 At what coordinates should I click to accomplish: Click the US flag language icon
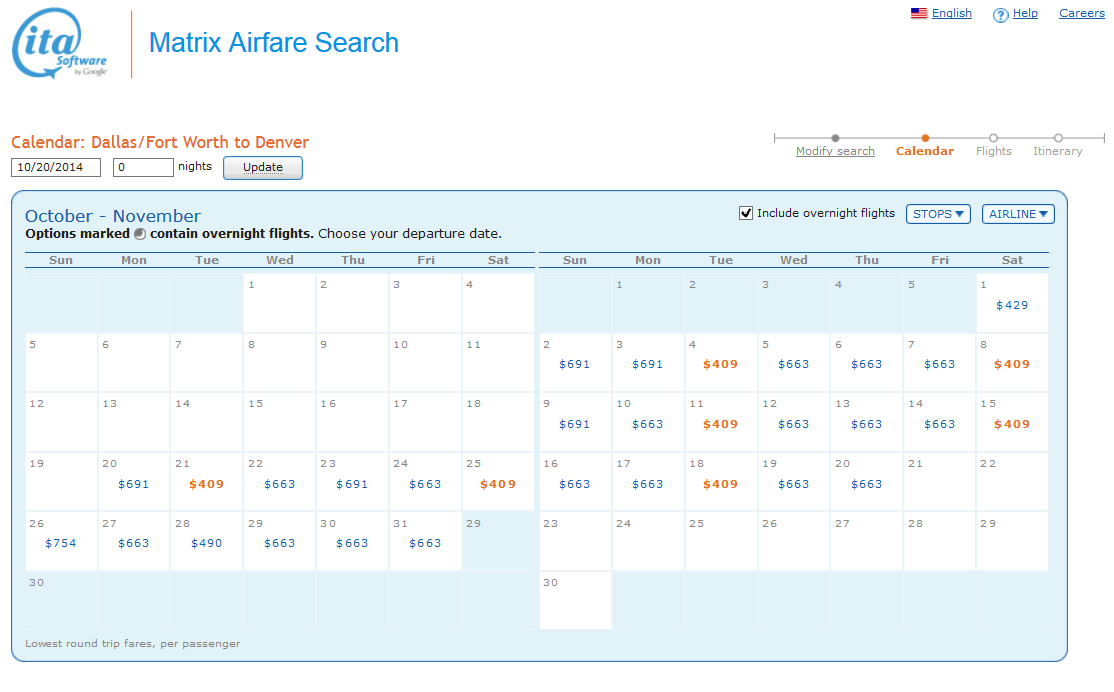[919, 14]
